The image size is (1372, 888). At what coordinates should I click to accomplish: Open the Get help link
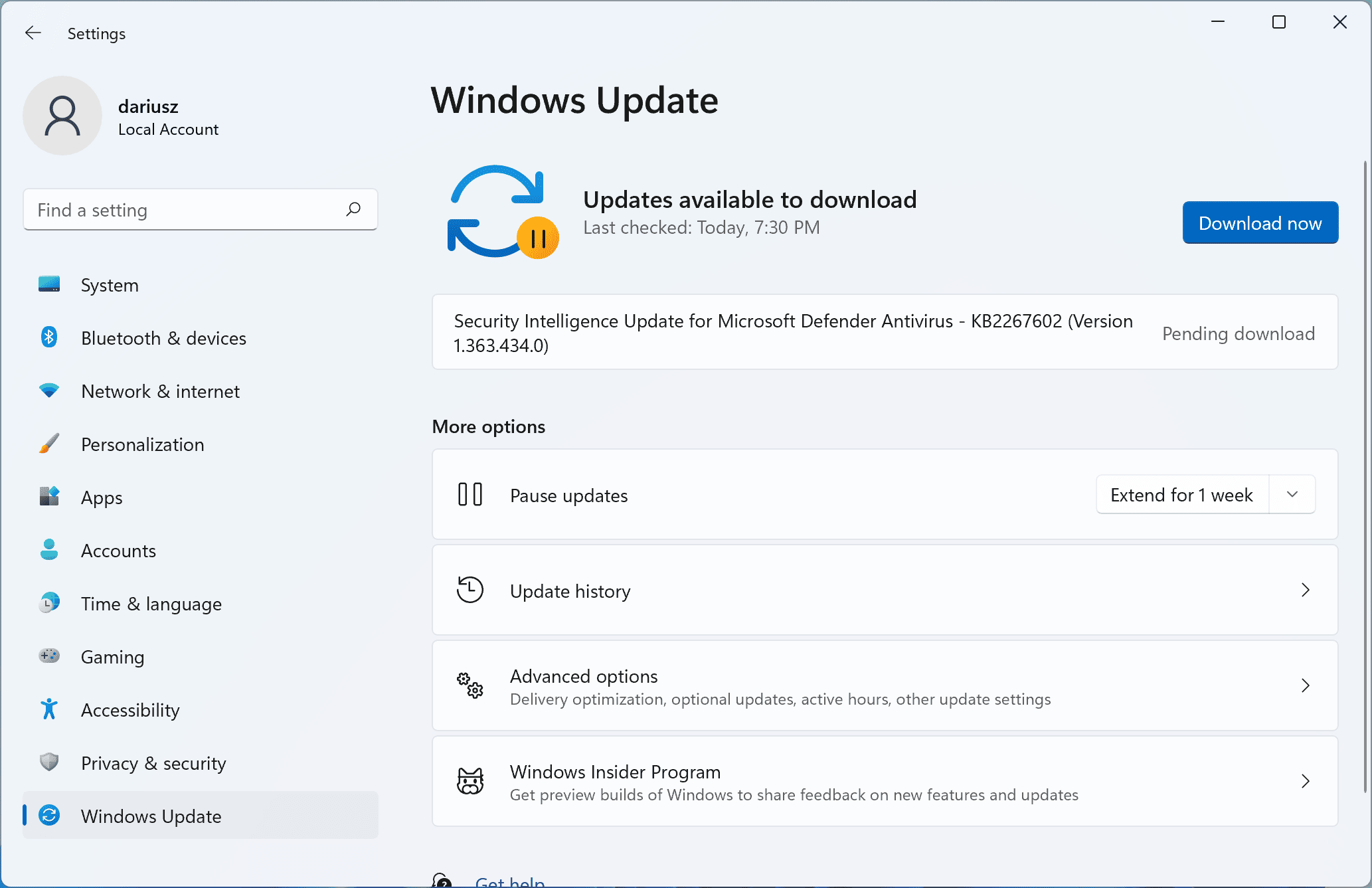tap(510, 881)
